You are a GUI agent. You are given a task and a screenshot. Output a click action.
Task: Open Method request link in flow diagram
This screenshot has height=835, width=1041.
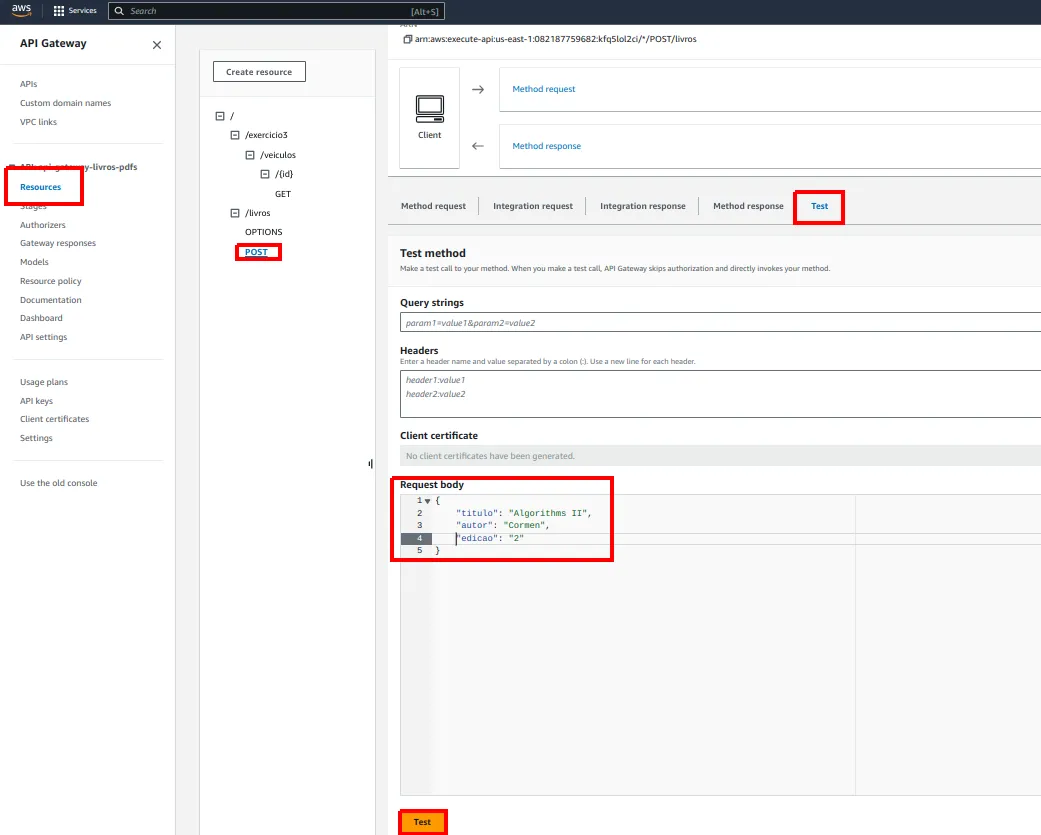click(544, 89)
